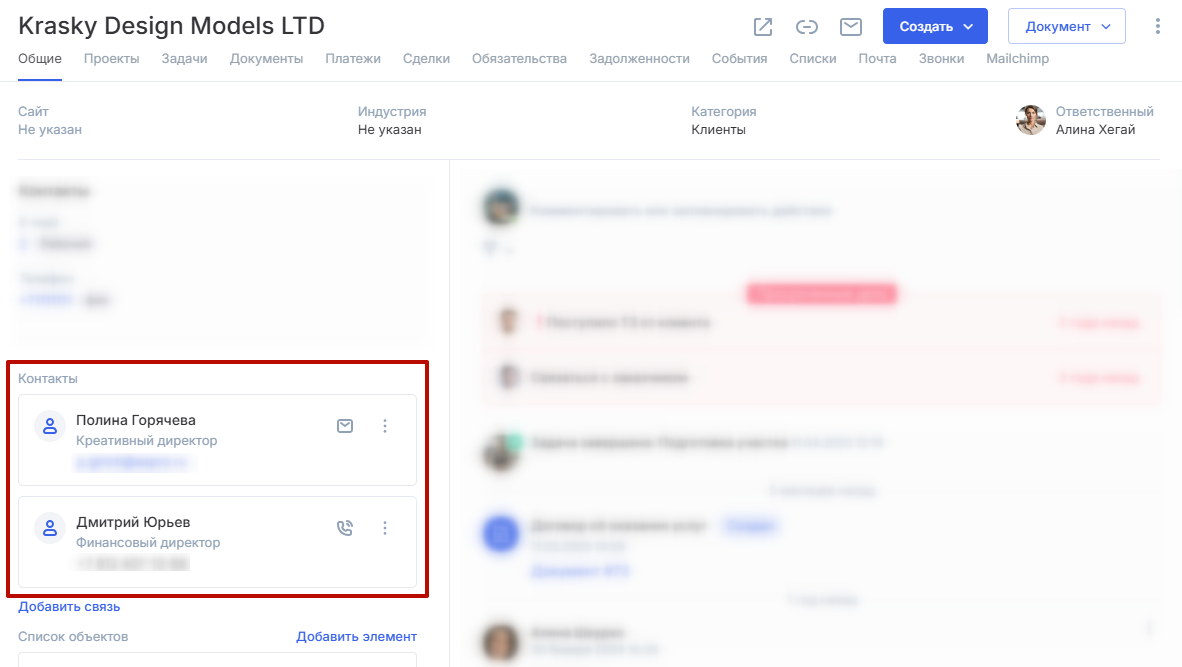Click the Индустрия Не указан value
Screen dimensions: 1182x667
(x=390, y=130)
